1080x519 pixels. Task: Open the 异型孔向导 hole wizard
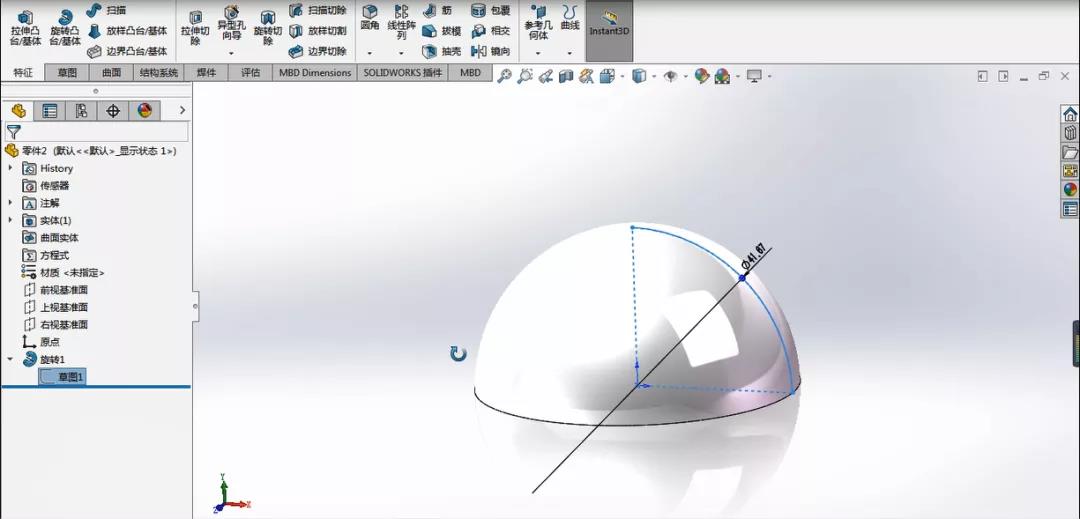tap(231, 23)
